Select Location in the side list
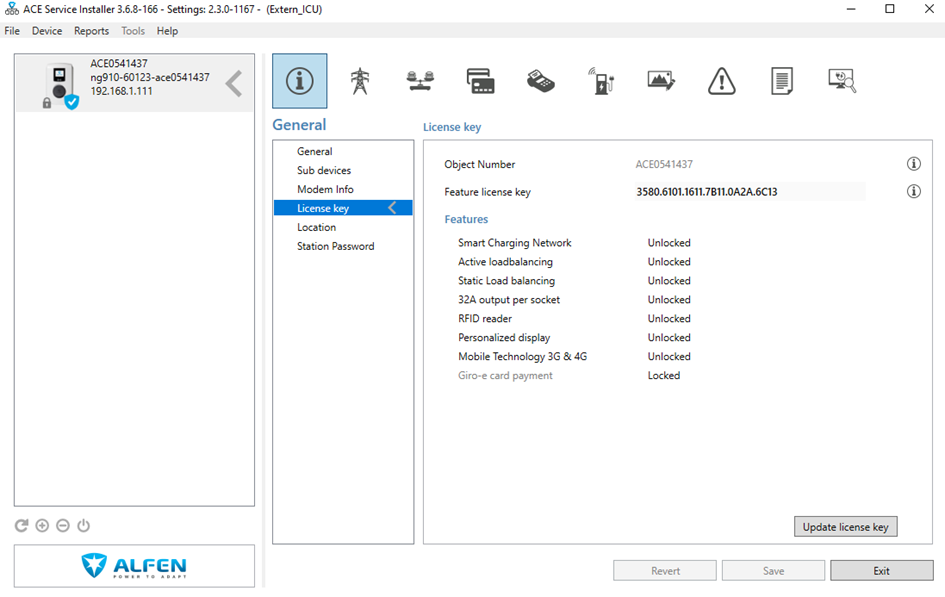 [x=316, y=227]
